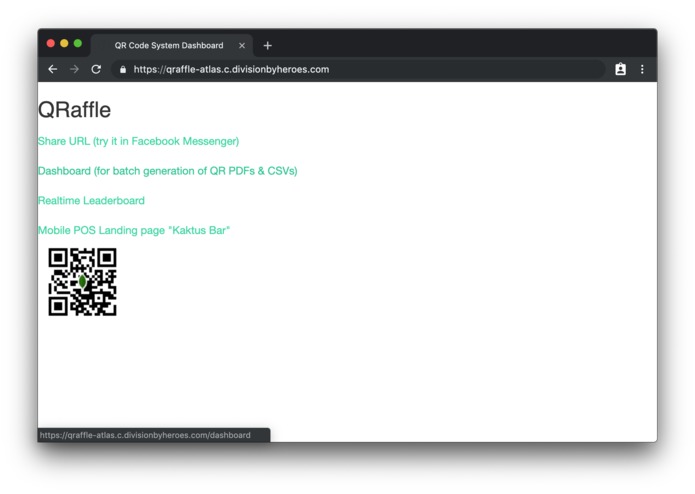Click the QR code image
The image size is (695, 494).
[x=82, y=282]
